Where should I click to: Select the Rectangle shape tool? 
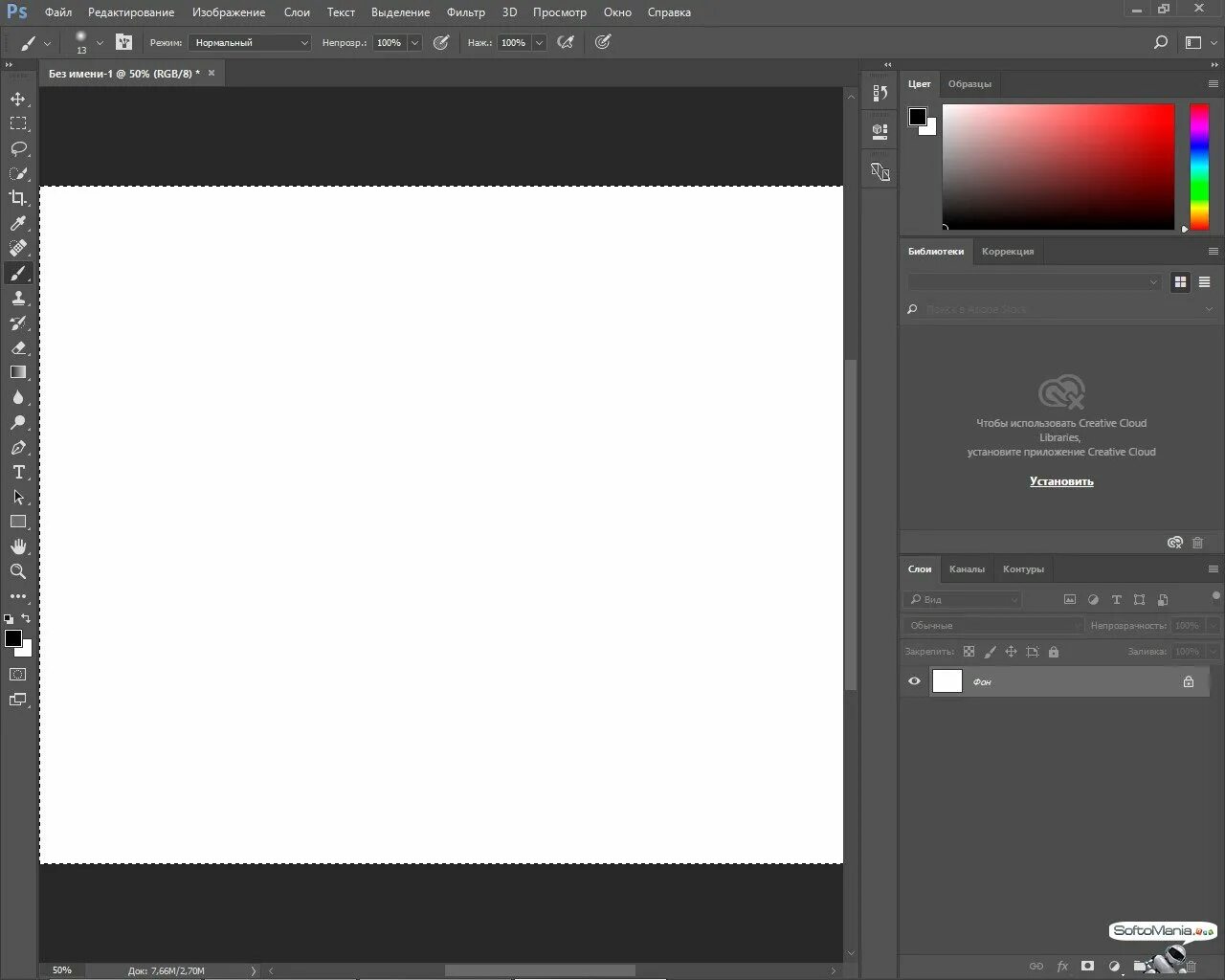point(18,522)
